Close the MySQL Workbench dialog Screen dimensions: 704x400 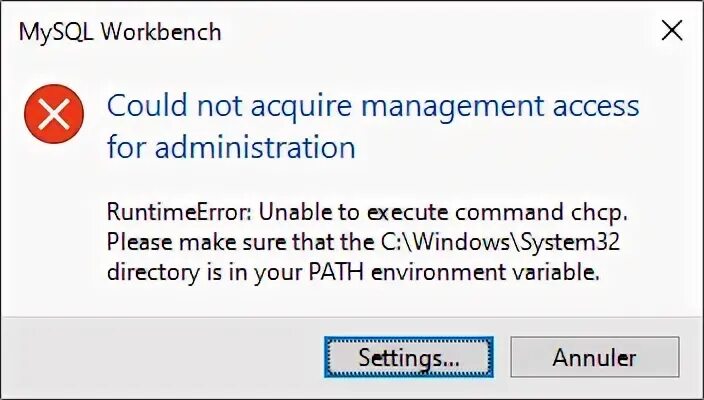tap(672, 31)
